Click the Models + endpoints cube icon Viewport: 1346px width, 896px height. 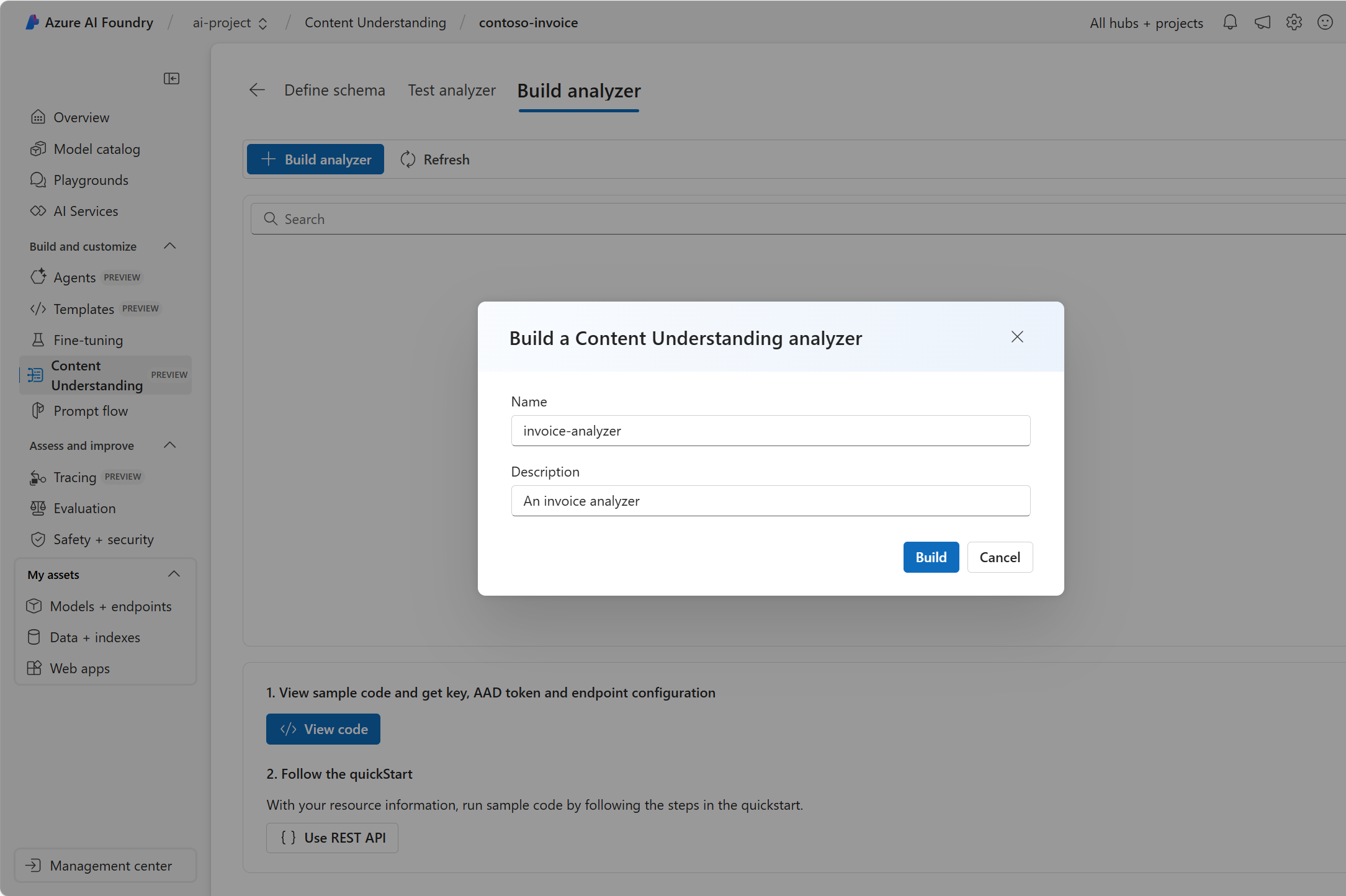pyautogui.click(x=34, y=606)
